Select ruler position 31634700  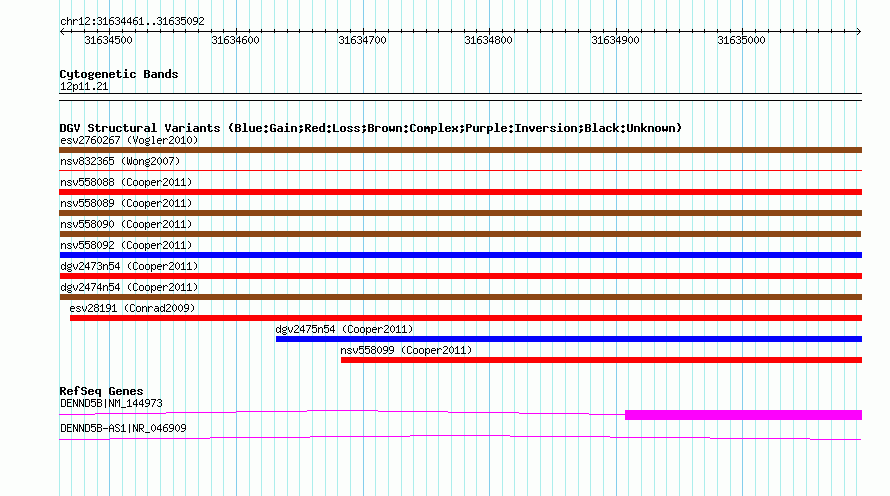pos(363,40)
